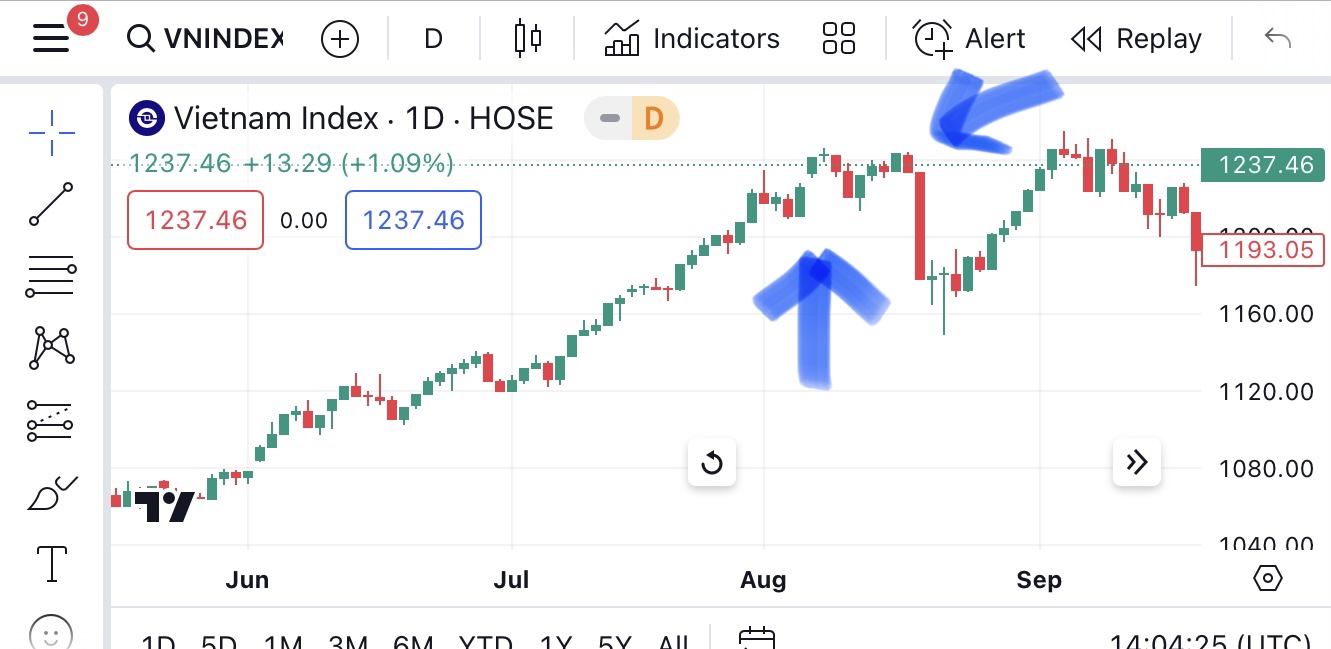Select the XABCD pattern tool
Screen dimensions: 1331x649
pos(51,347)
